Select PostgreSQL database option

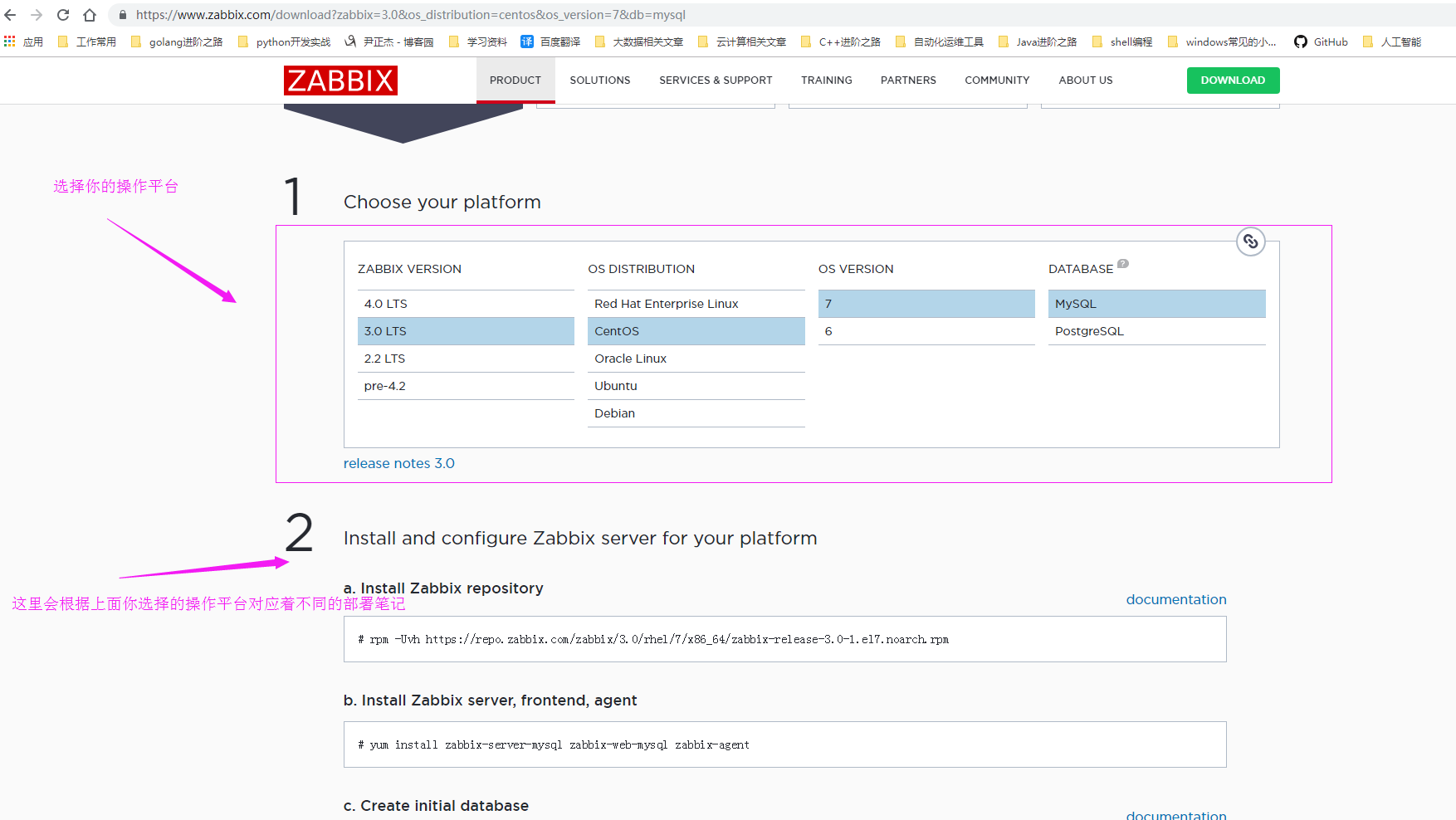point(1157,331)
